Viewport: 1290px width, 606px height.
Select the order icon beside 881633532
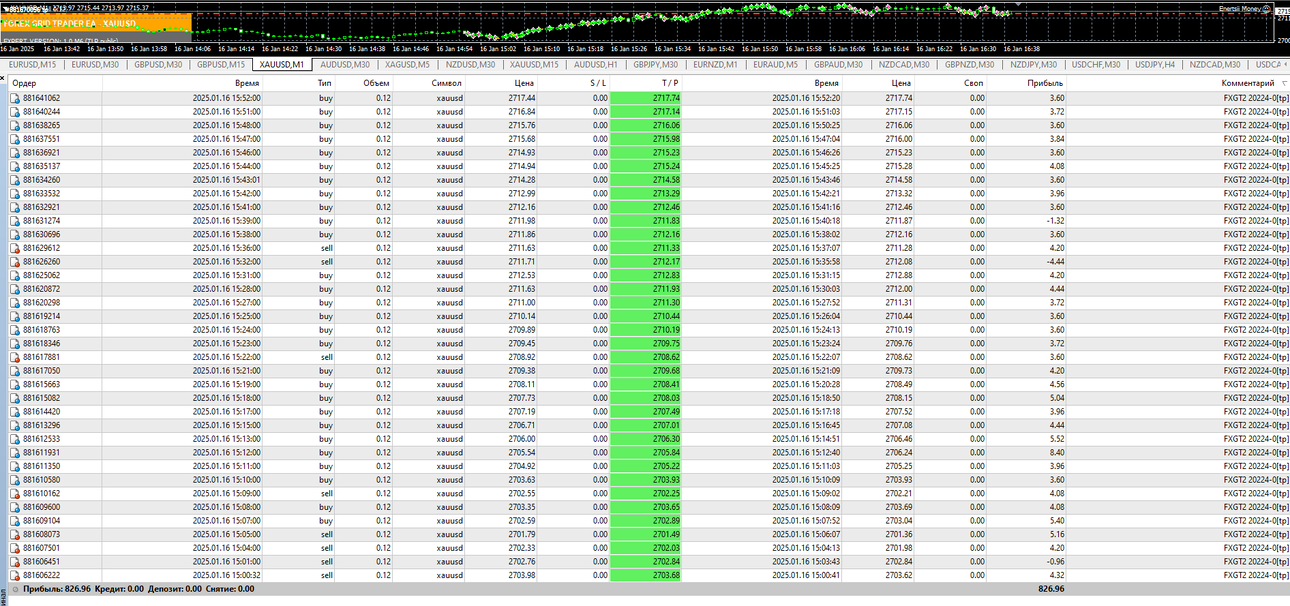pyautogui.click(x=15, y=193)
